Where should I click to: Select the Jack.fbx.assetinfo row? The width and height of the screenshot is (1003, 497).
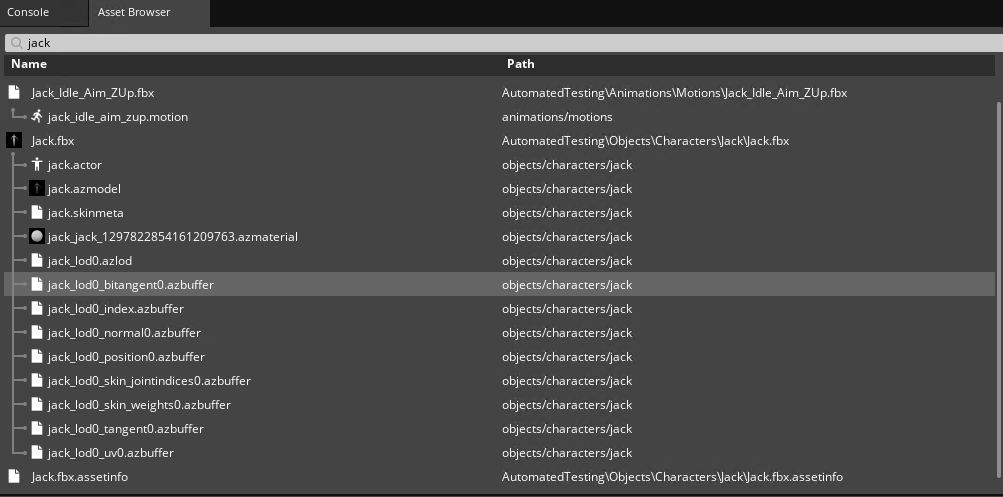point(499,477)
